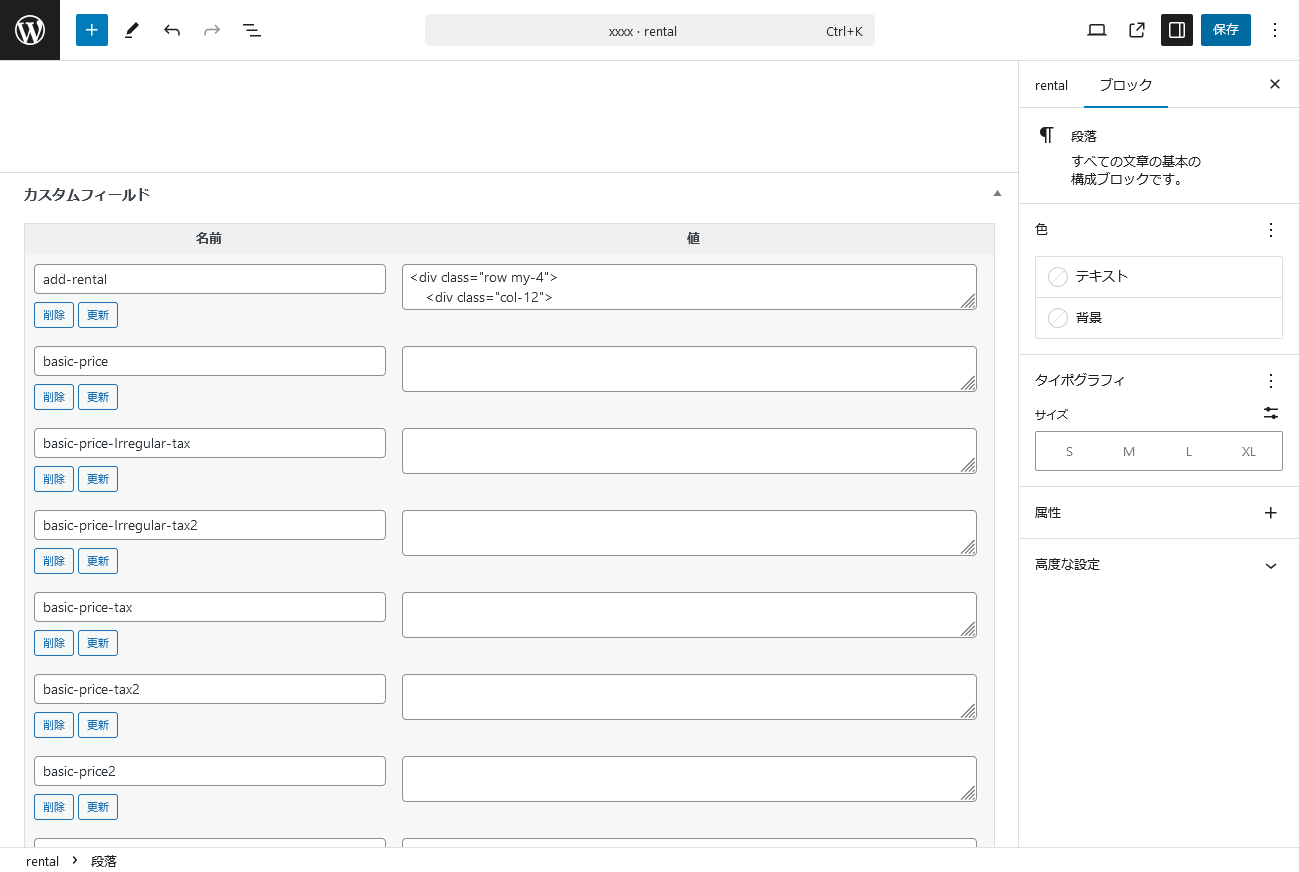Select size S in typography
The width and height of the screenshot is (1299, 872).
1069,451
